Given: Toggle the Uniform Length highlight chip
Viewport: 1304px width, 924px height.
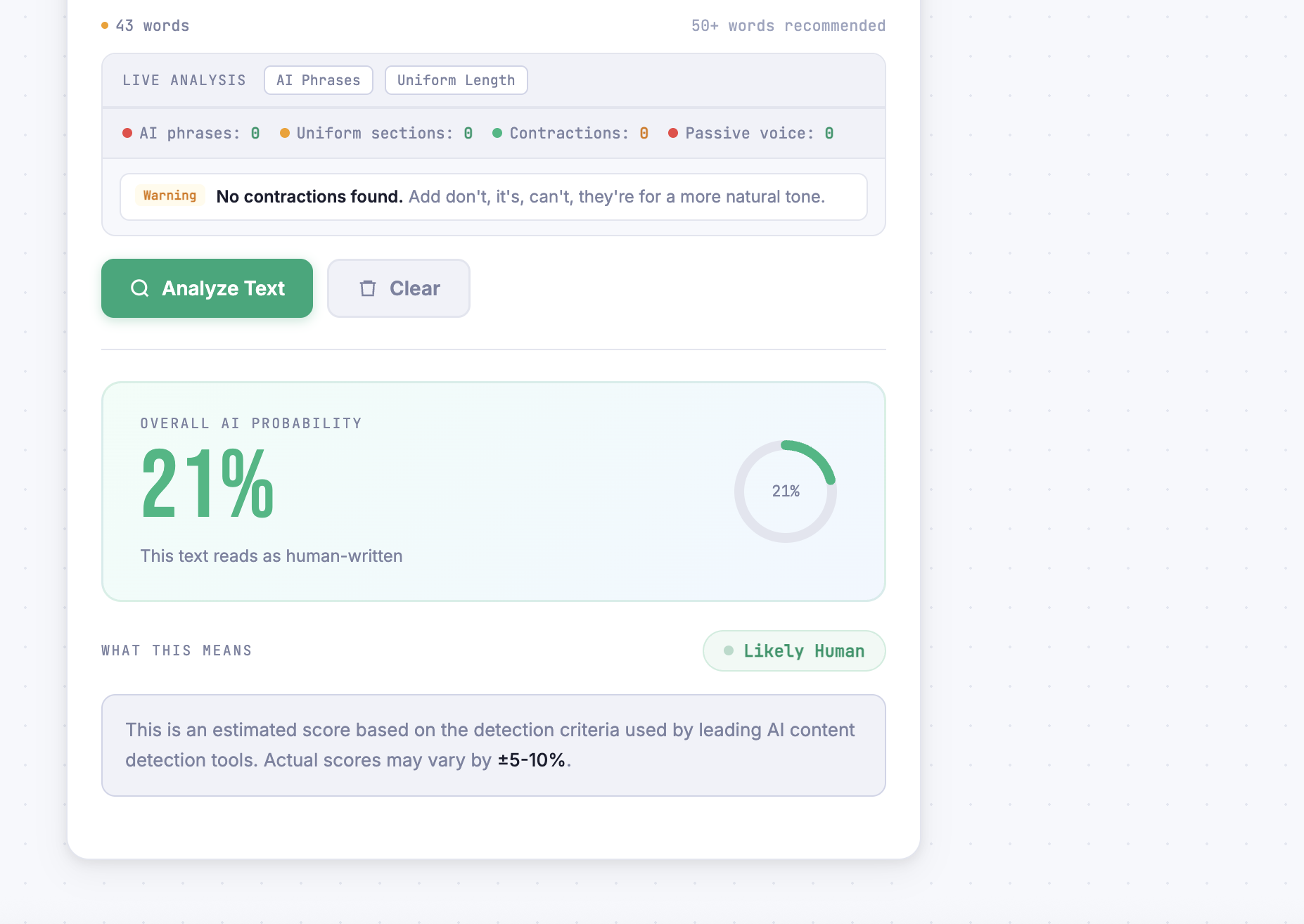Looking at the screenshot, I should point(456,80).
